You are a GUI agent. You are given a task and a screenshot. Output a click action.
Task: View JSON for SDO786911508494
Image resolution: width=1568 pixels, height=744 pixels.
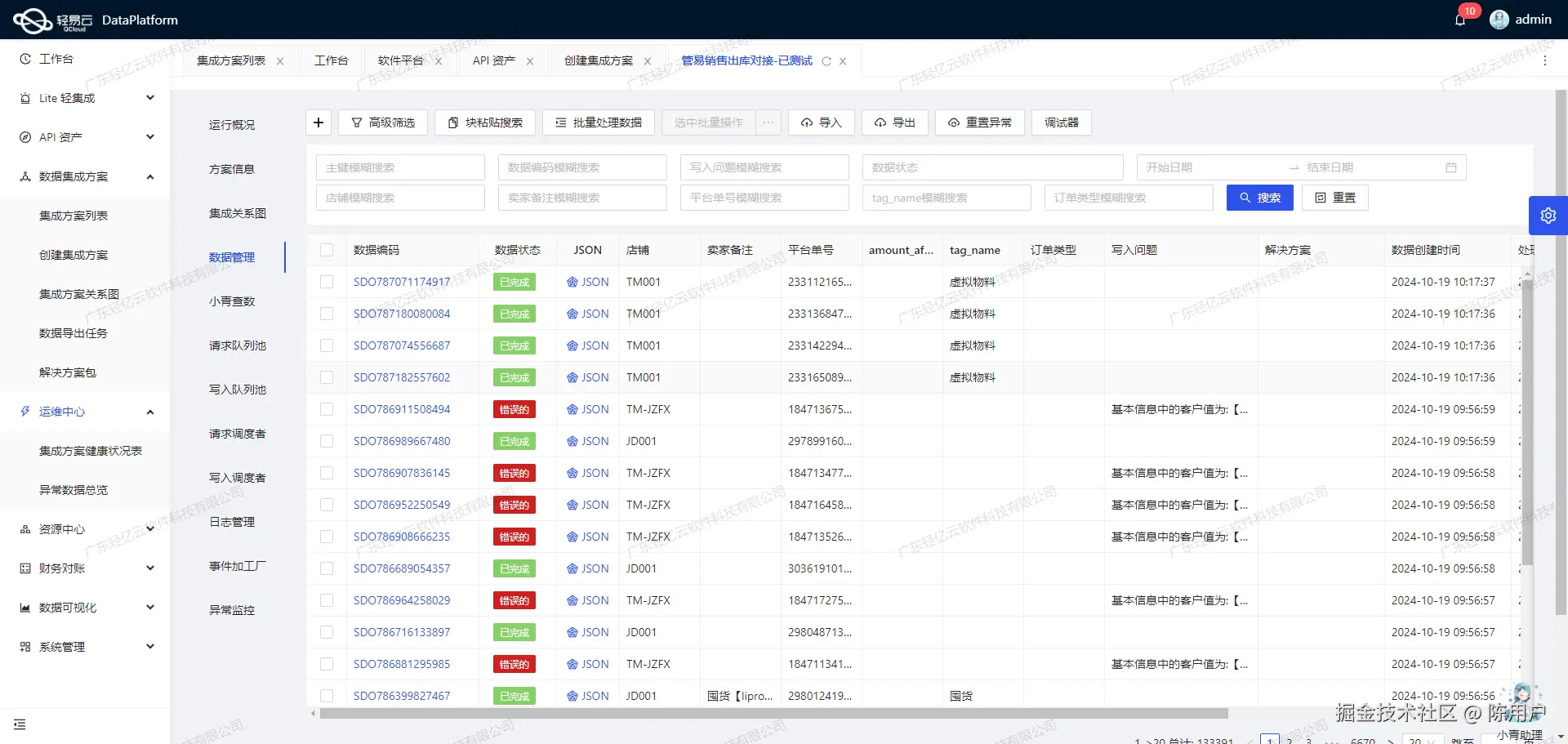point(588,409)
